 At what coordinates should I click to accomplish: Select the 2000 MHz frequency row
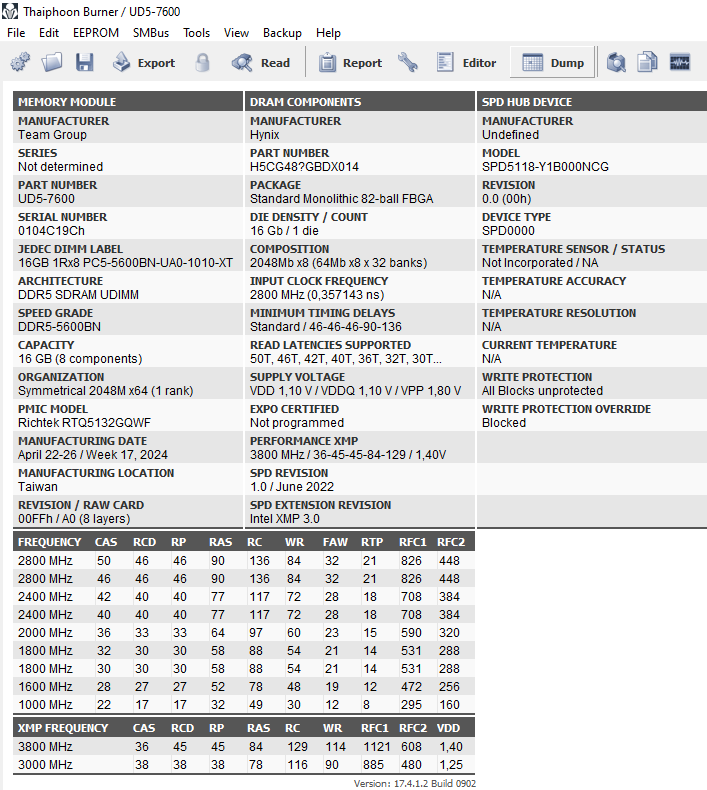(x=244, y=633)
